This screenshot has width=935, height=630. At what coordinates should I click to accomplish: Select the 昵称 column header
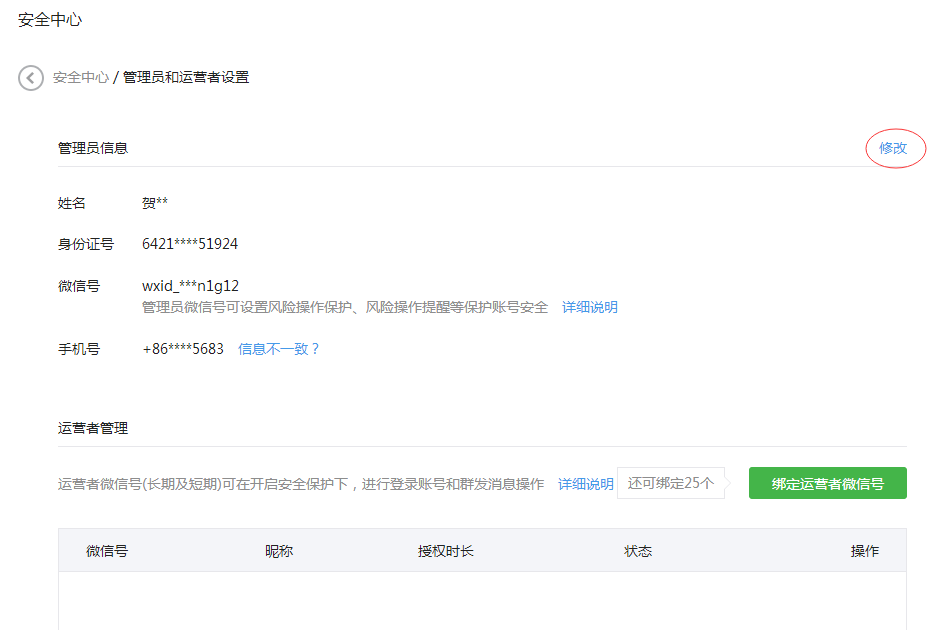276,551
